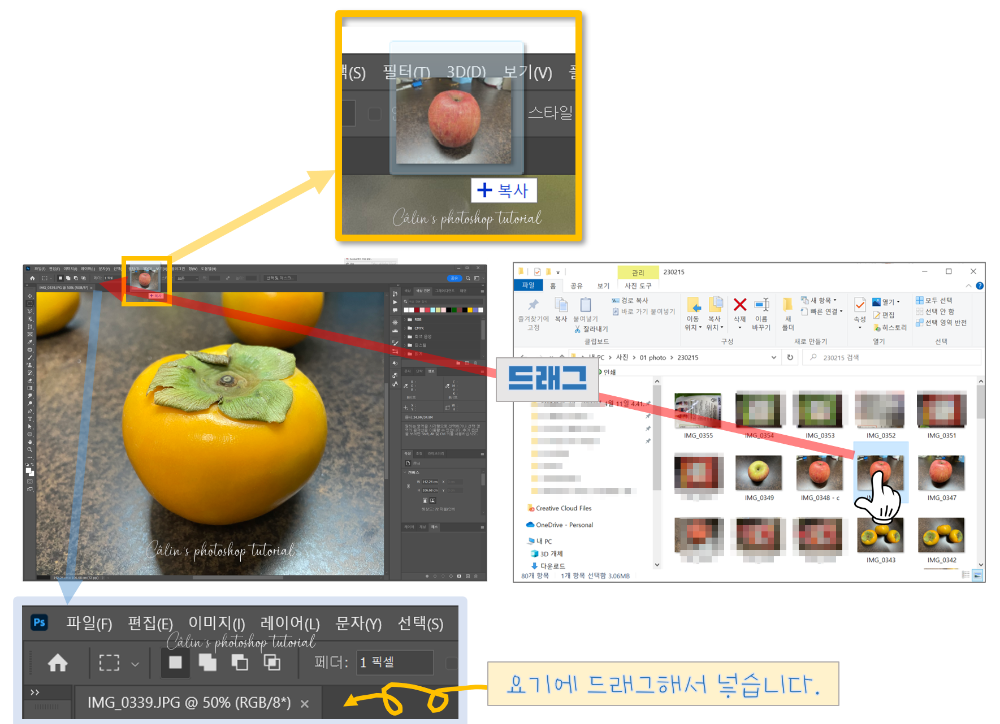Click 히스토리 button
This screenshot has height=724, width=1000.
click(890, 327)
